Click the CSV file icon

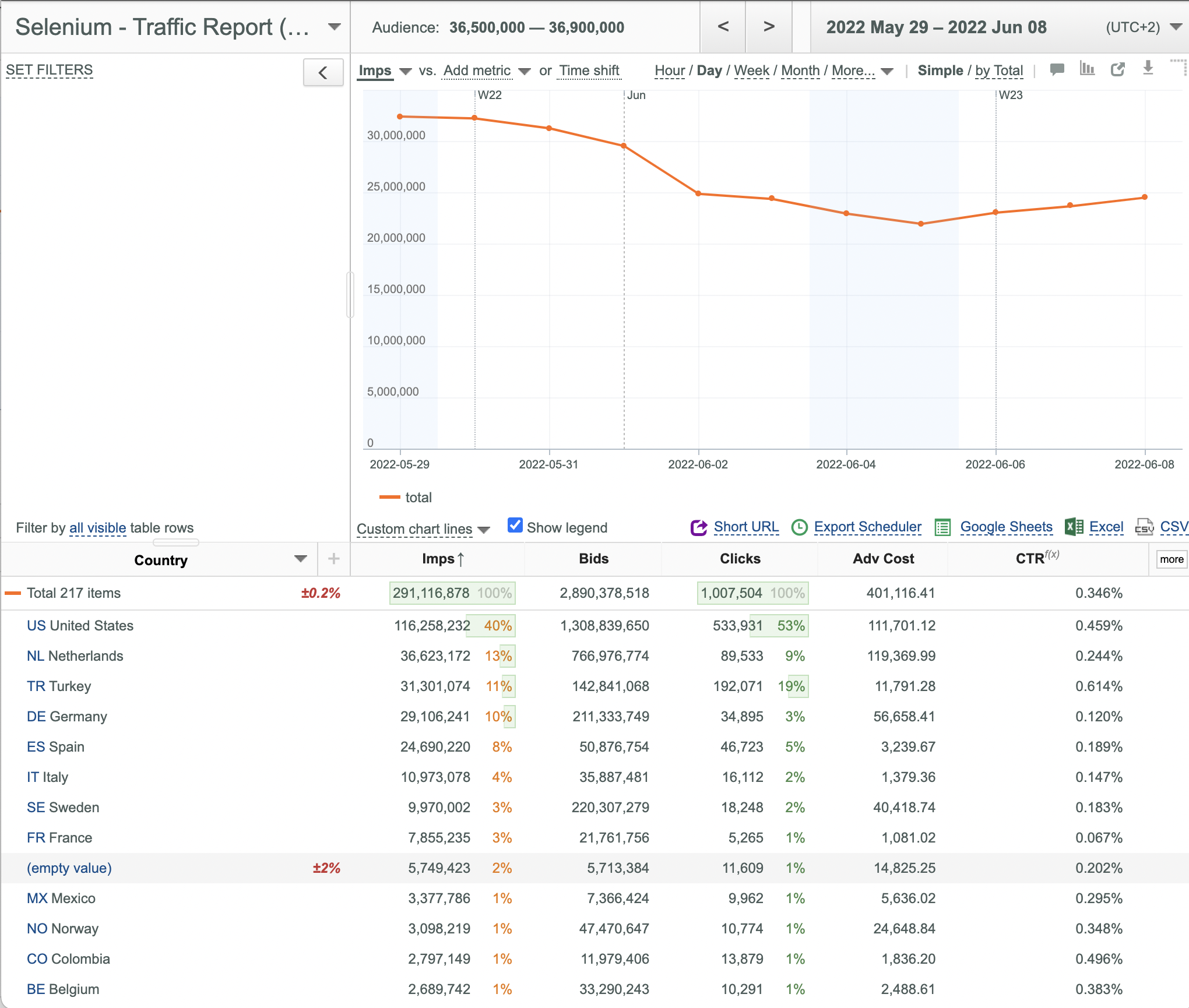point(1144,527)
